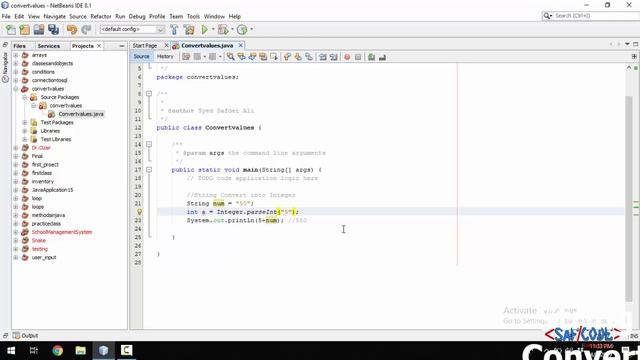The height and width of the screenshot is (360, 640).
Task: Toggle Rectangular Selection in editor toolbar
Action: tap(273, 57)
